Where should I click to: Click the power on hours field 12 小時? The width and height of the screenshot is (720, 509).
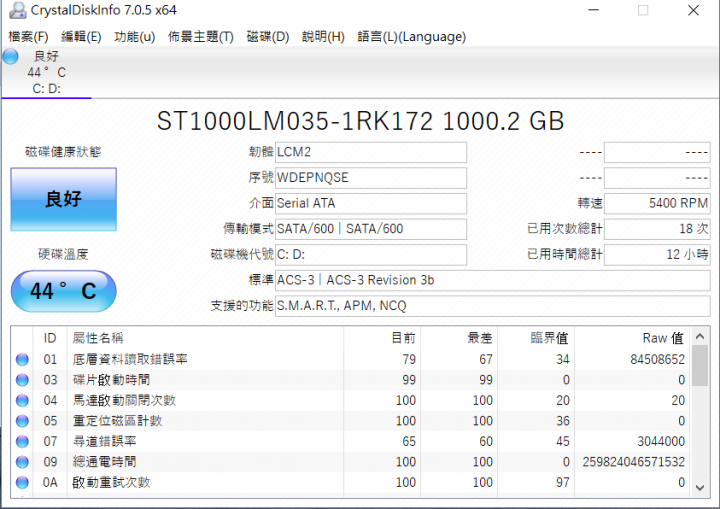click(x=657, y=254)
